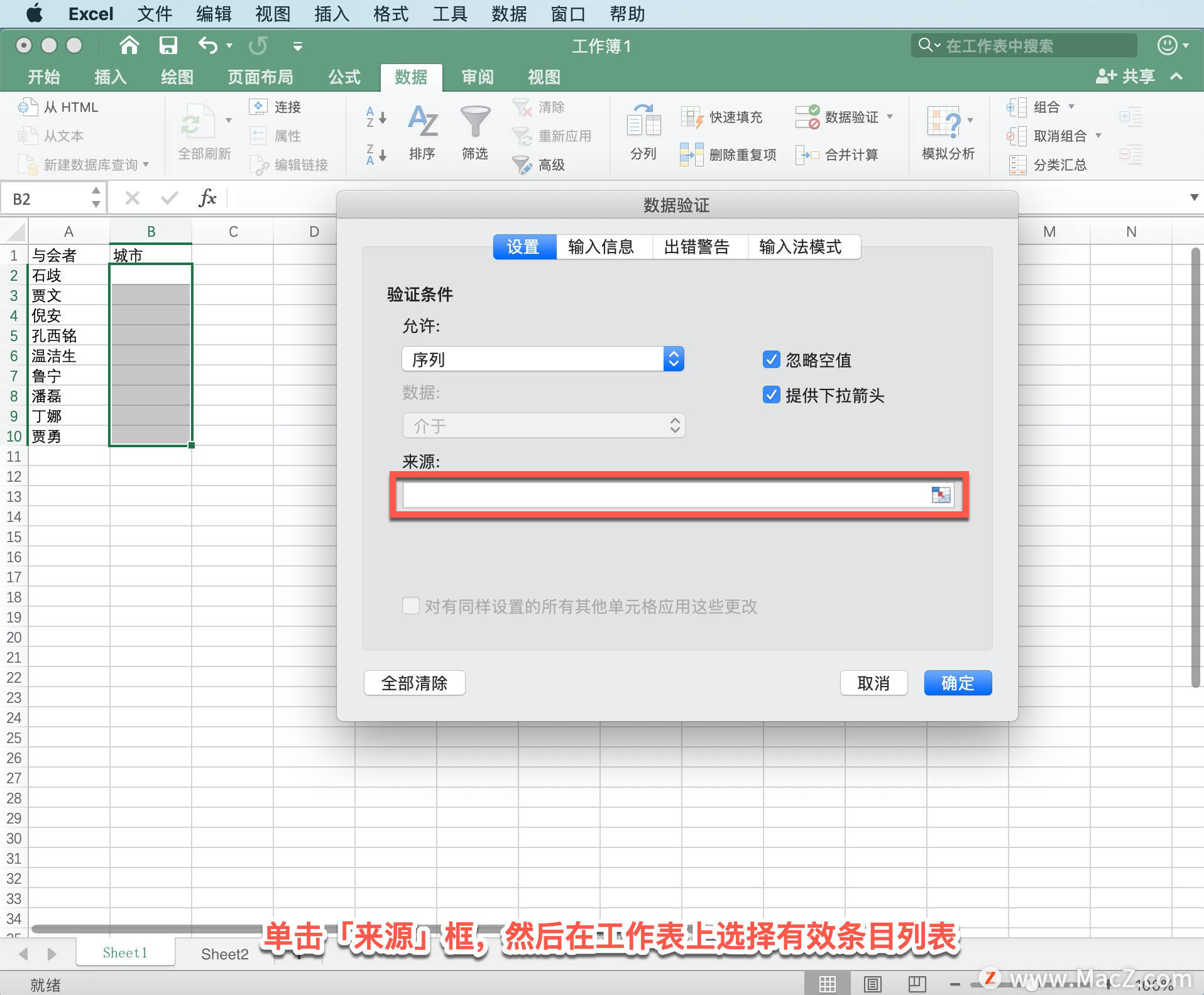This screenshot has height=995, width=1204.
Task: Click the 全部清除 button
Action: click(413, 683)
